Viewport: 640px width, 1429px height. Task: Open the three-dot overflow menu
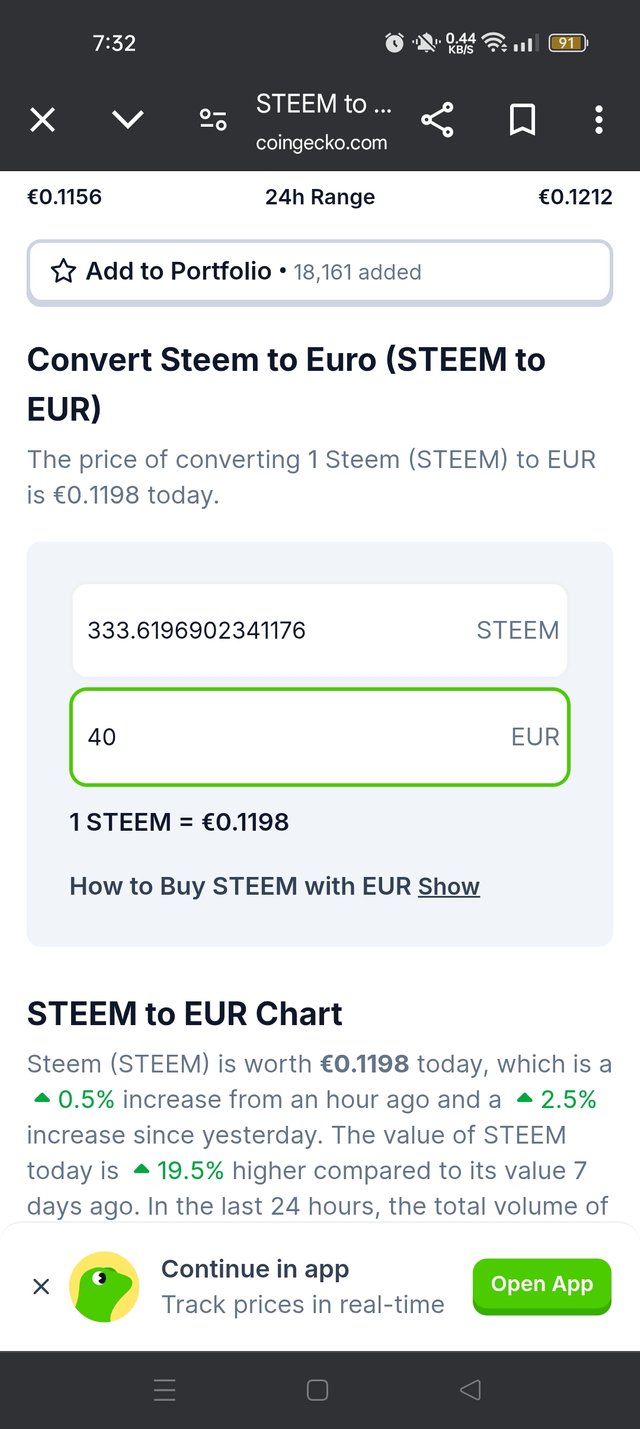click(599, 121)
